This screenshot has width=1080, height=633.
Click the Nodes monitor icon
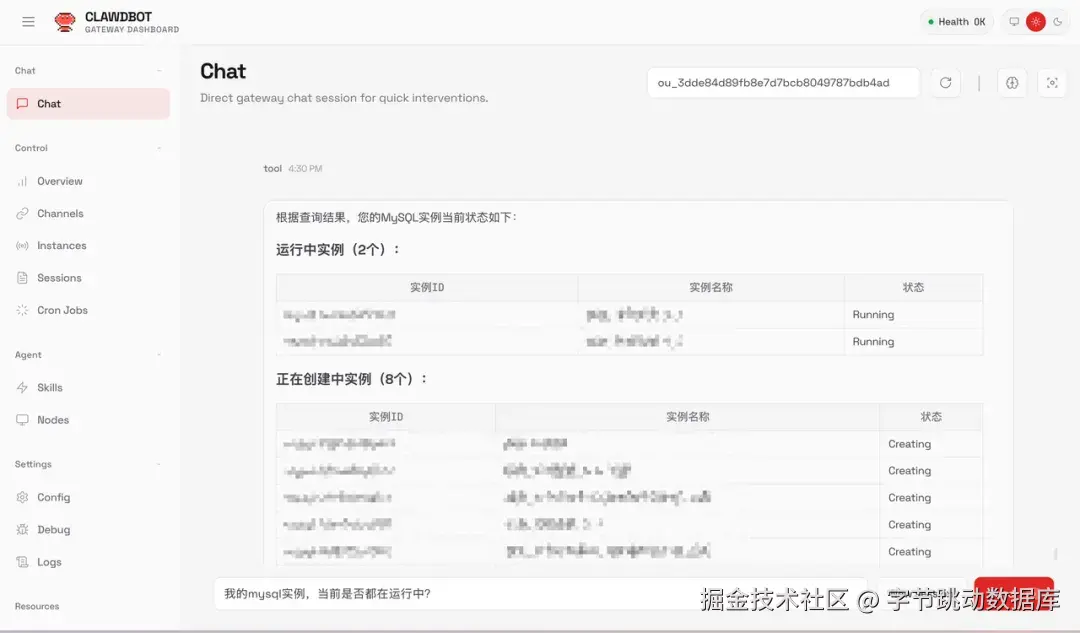click(x=22, y=420)
